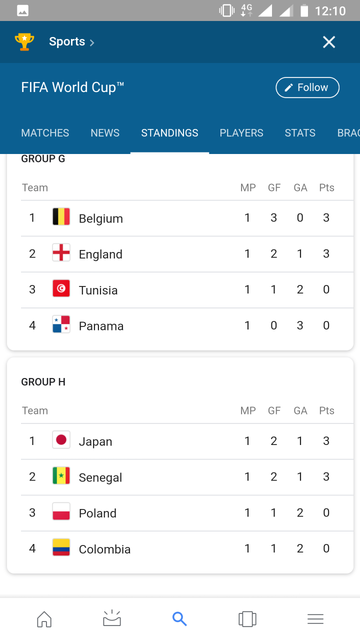This screenshot has width=360, height=640.
Task: Open the recent tabs carousel icon
Action: coord(247,619)
